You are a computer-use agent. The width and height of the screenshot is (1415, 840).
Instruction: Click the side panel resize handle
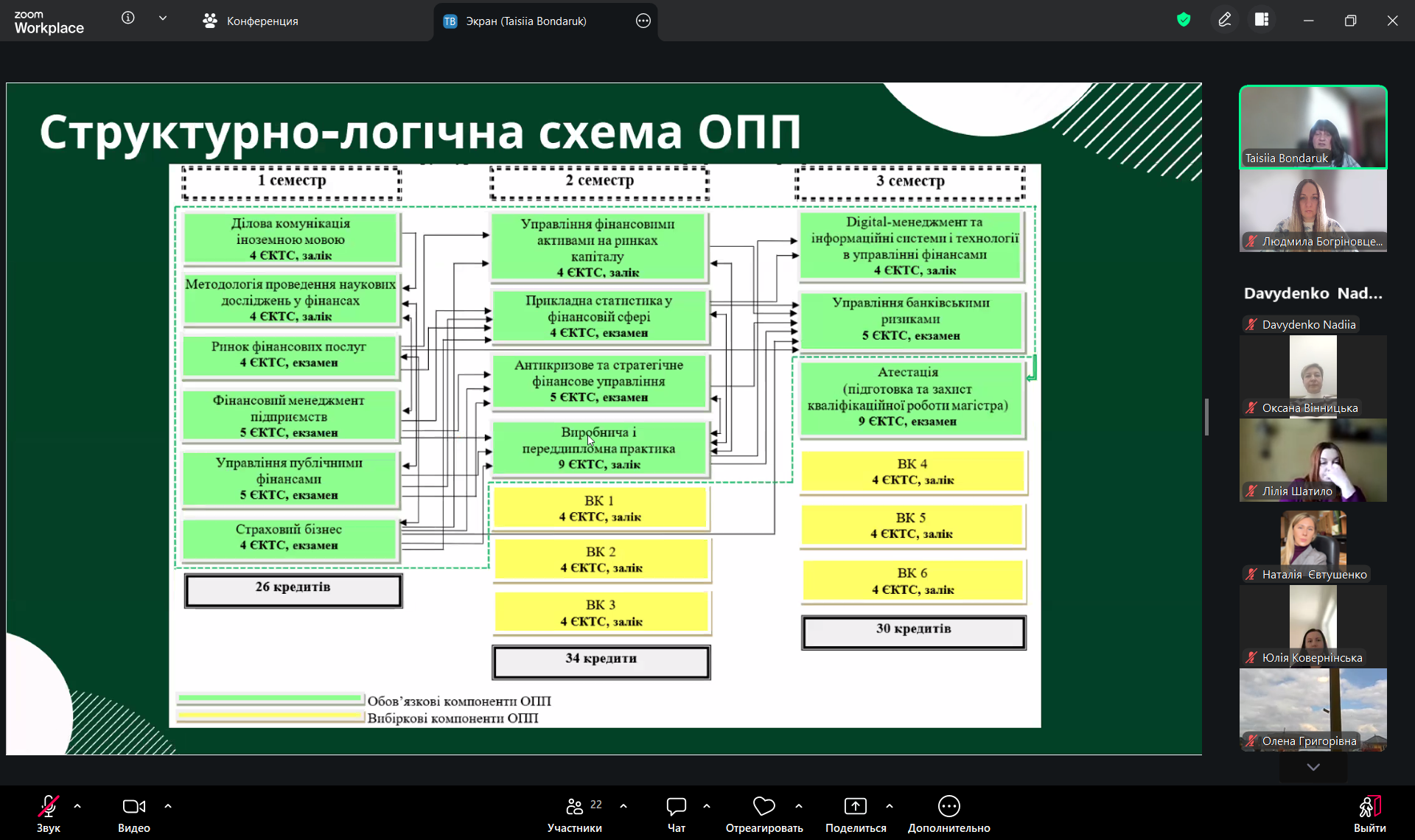point(1206,417)
